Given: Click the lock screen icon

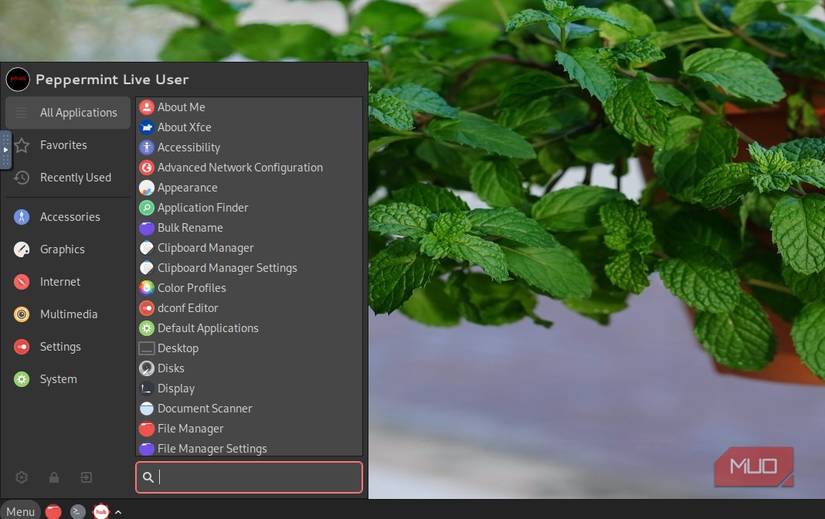Looking at the screenshot, I should (54, 478).
